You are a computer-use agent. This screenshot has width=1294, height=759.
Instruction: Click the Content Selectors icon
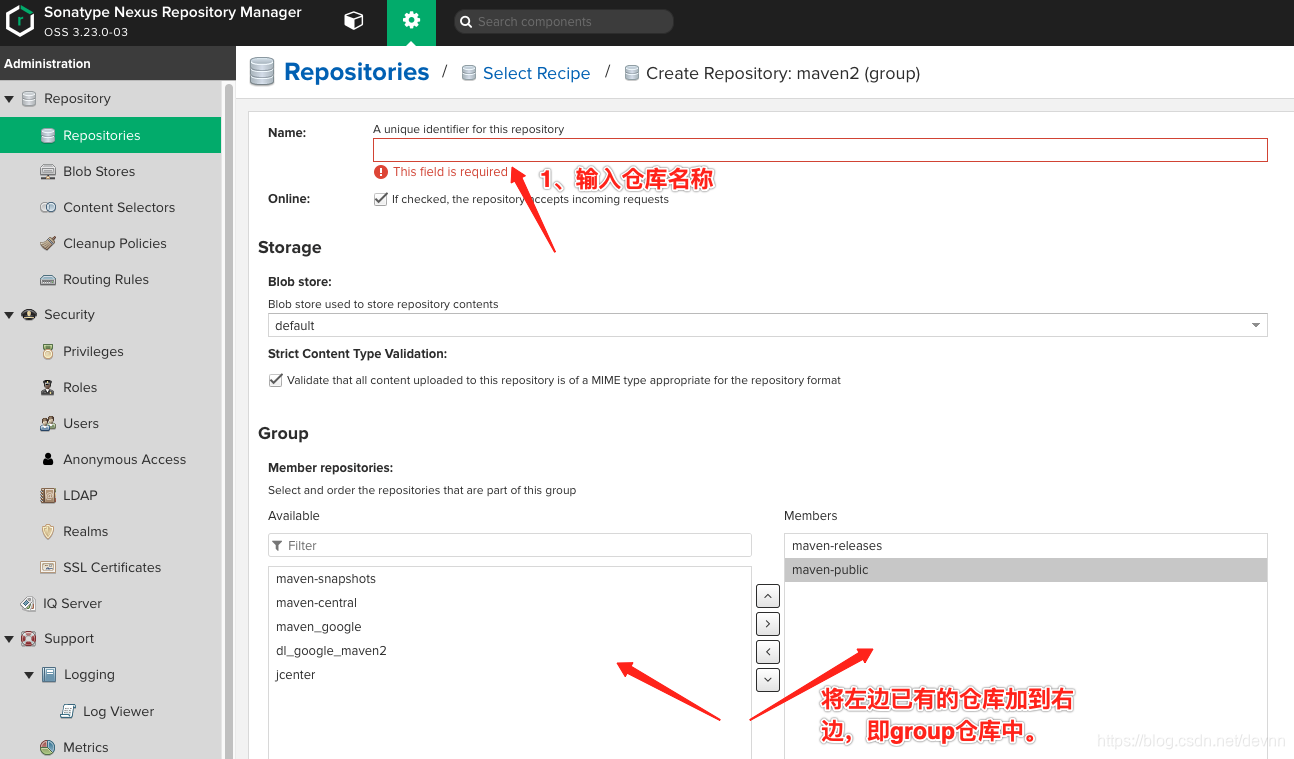click(48, 208)
